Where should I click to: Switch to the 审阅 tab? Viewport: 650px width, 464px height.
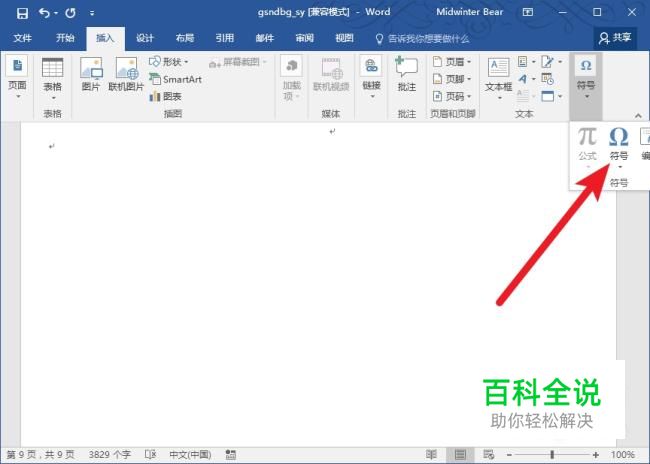304,38
